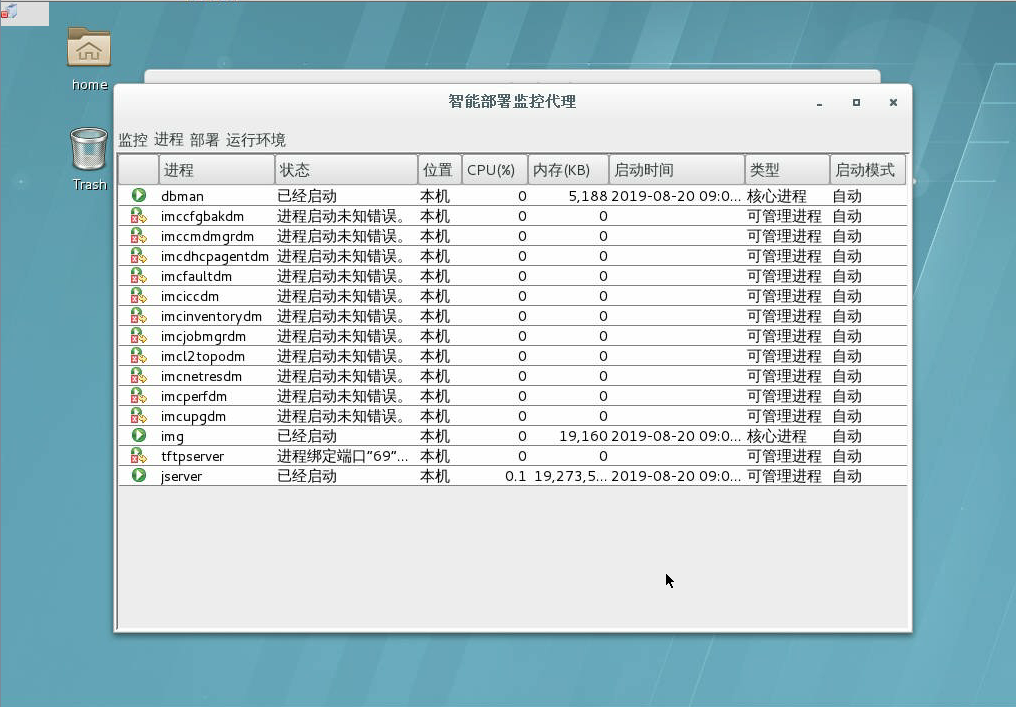
Task: Select the tftpserver process name
Action: 192,456
